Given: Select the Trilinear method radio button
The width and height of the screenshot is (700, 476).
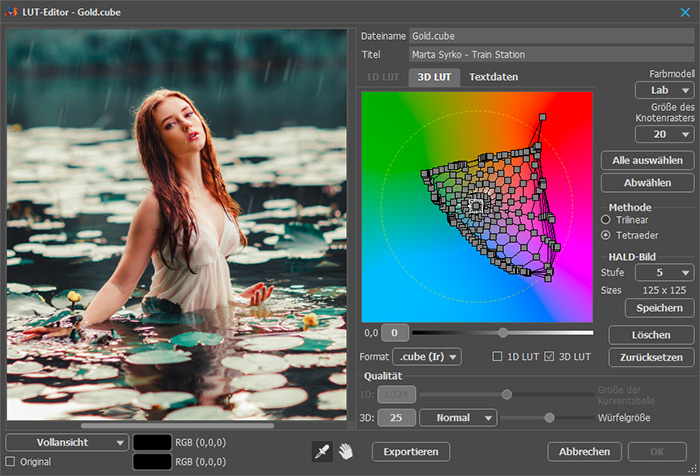Looking at the screenshot, I should tap(606, 220).
